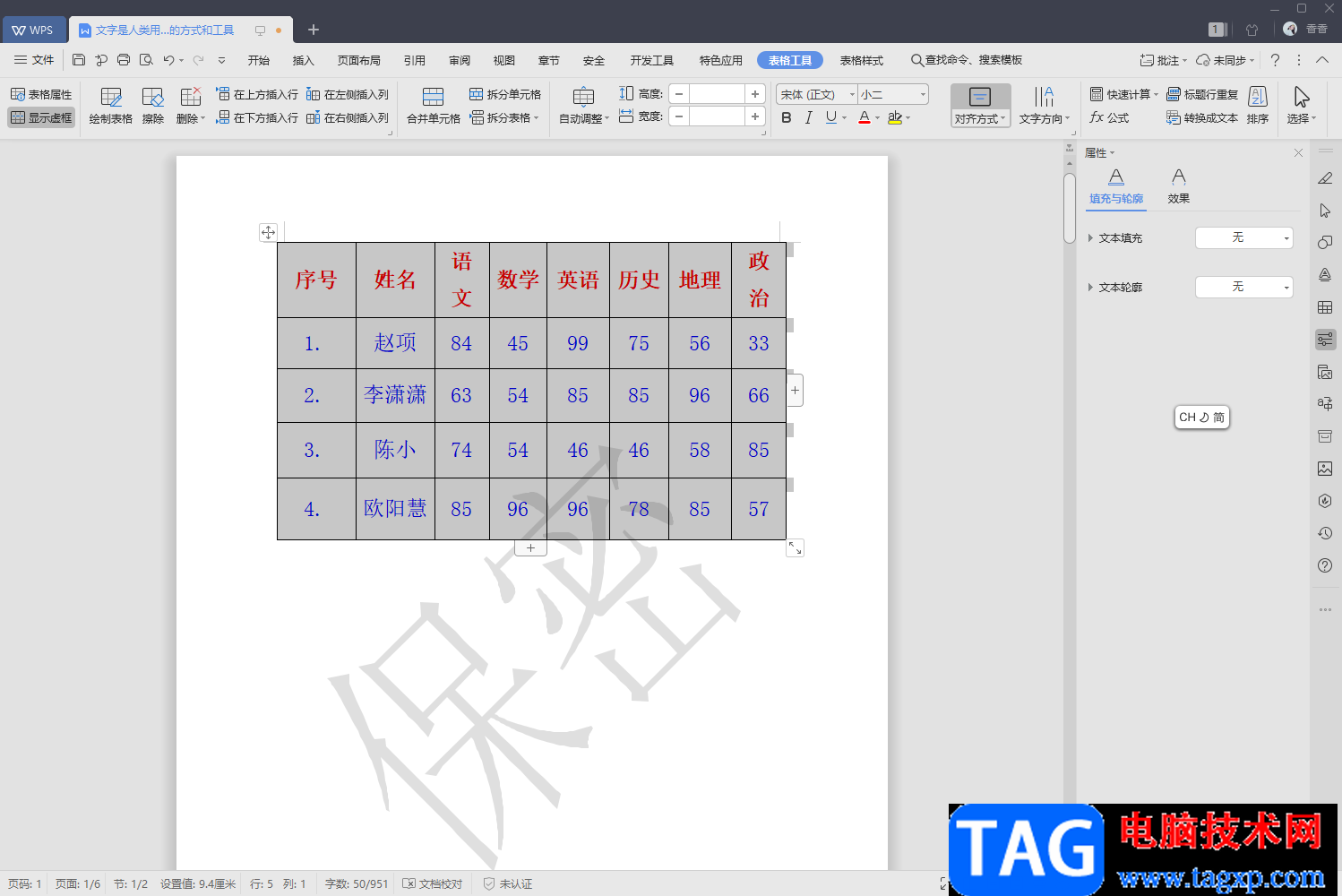The width and height of the screenshot is (1342, 896).
Task: Click the table move handle
Action: point(268,232)
